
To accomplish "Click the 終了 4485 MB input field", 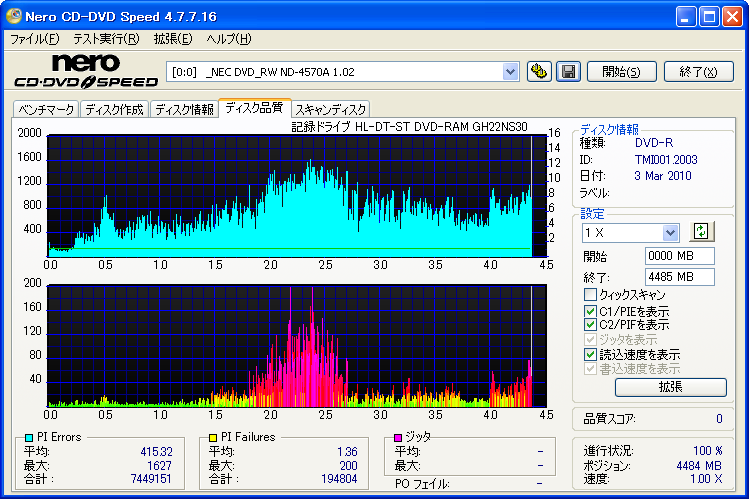I will click(x=679, y=277).
